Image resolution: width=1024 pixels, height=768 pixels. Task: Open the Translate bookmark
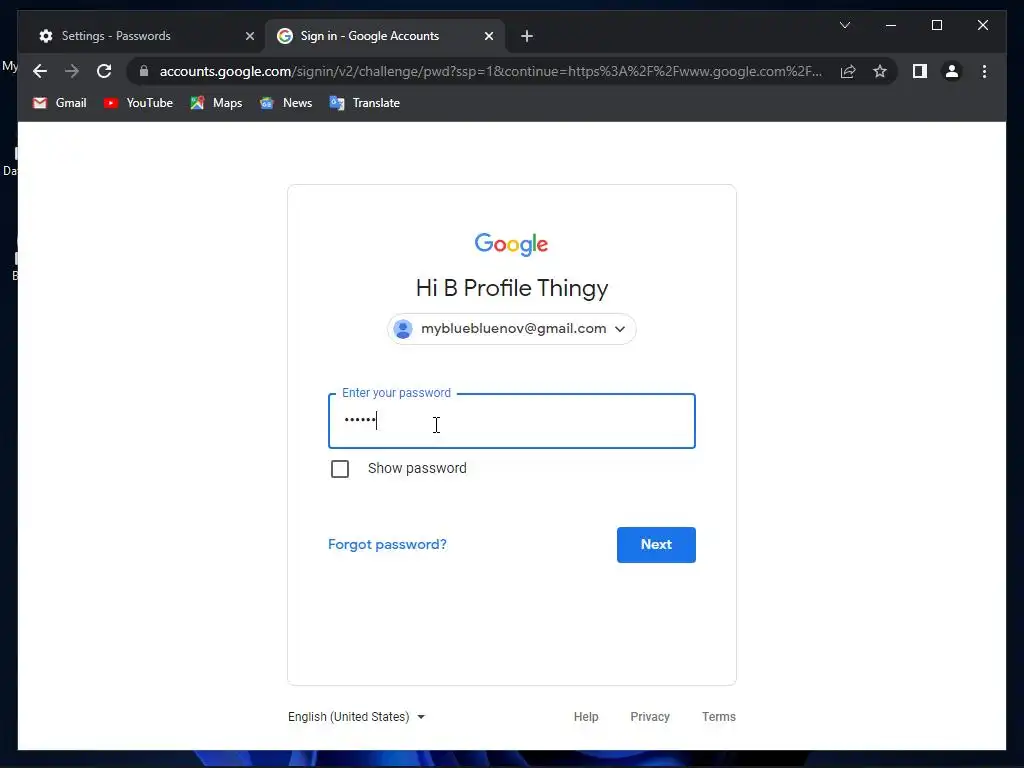[x=364, y=103]
